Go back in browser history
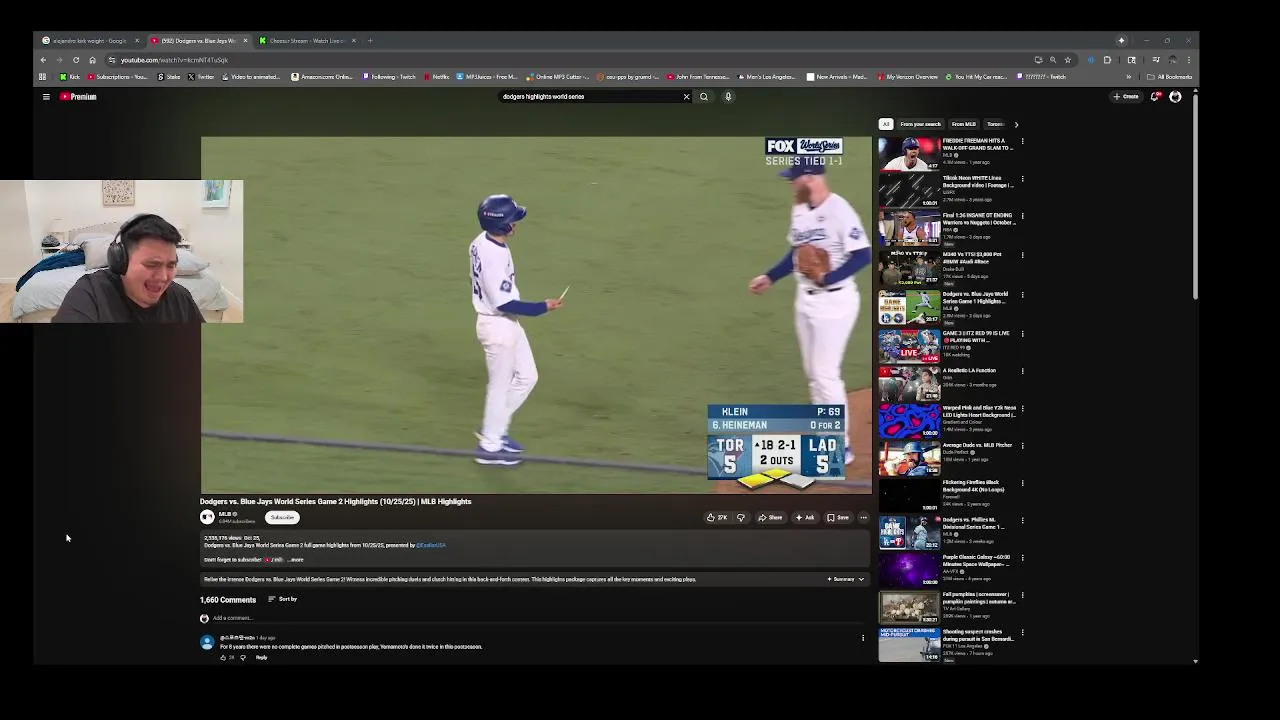 pyautogui.click(x=43, y=60)
